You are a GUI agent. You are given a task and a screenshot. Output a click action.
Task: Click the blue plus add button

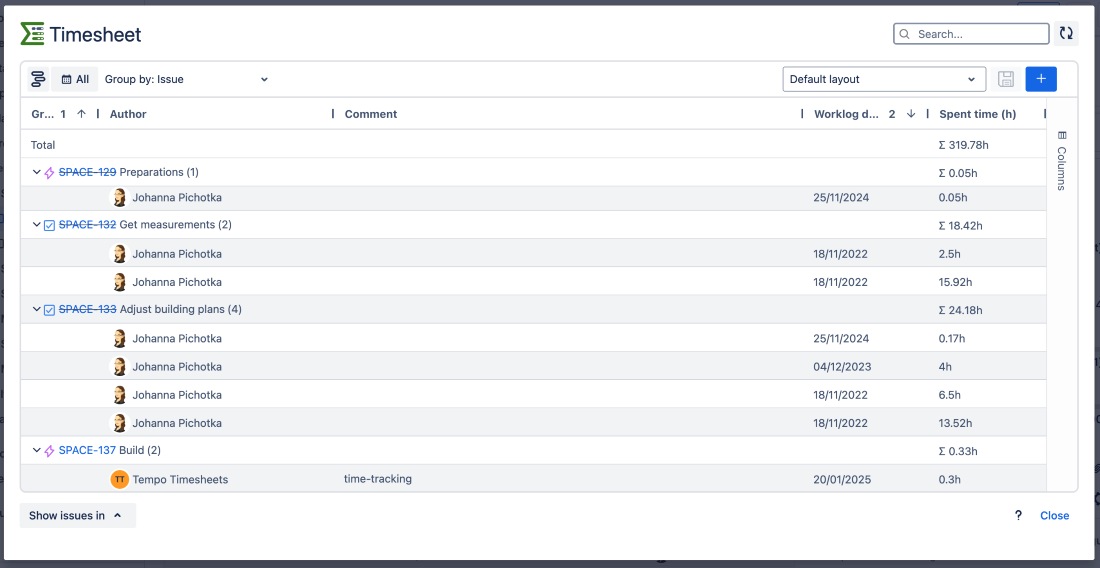pos(1041,79)
